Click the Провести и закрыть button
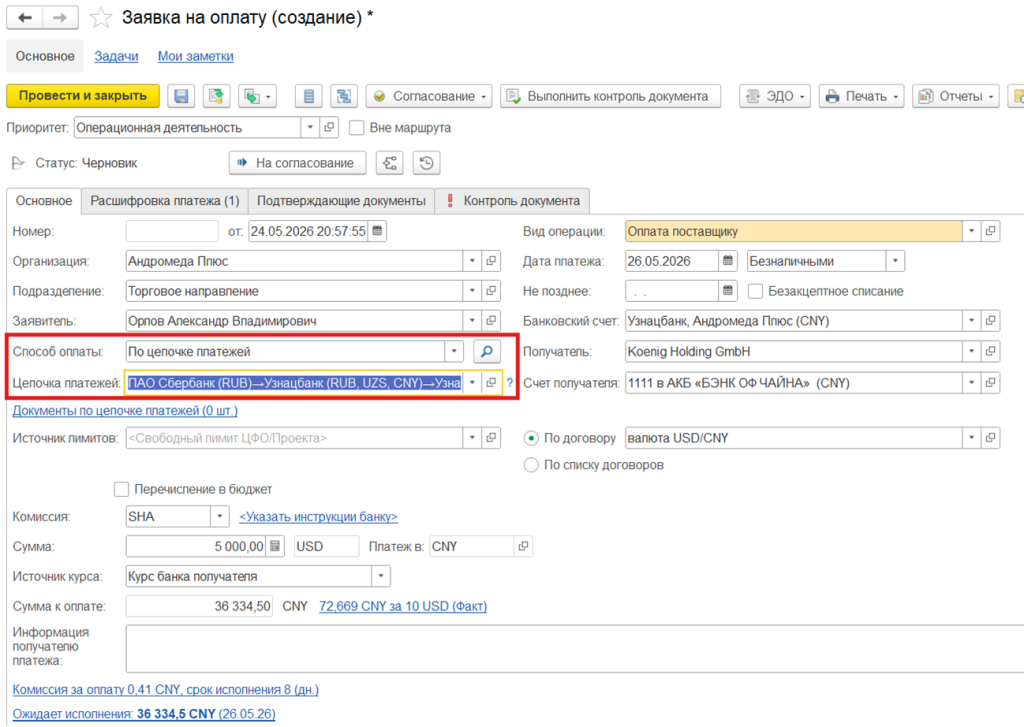This screenshot has height=727, width=1024. pos(83,96)
